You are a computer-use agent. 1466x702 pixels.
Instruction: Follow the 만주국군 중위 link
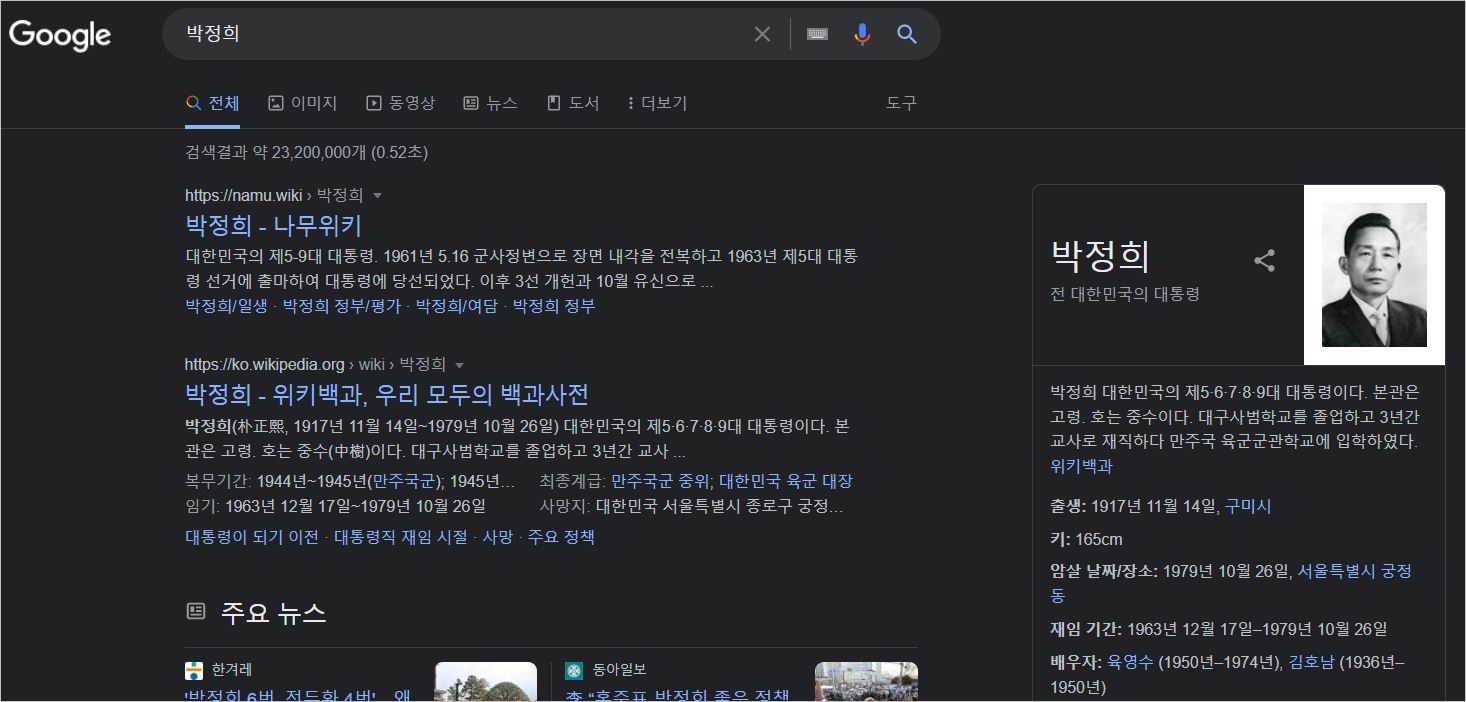[x=658, y=481]
